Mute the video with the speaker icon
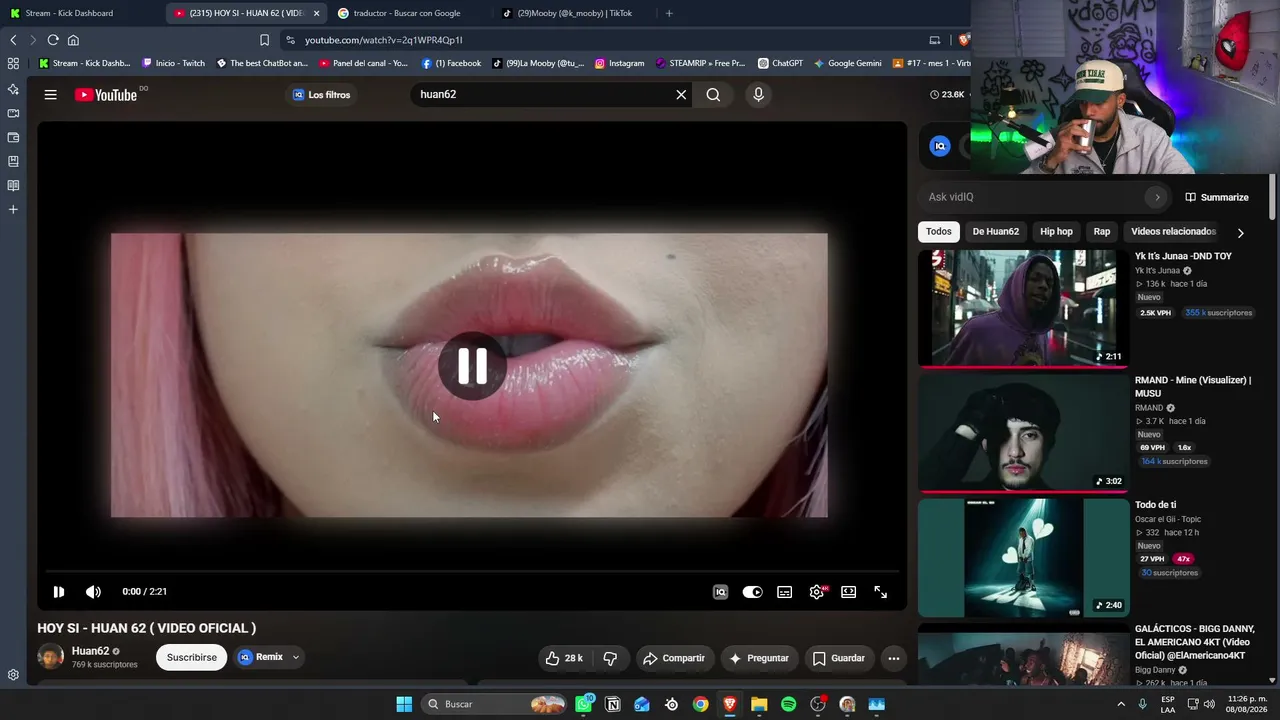 click(93, 592)
